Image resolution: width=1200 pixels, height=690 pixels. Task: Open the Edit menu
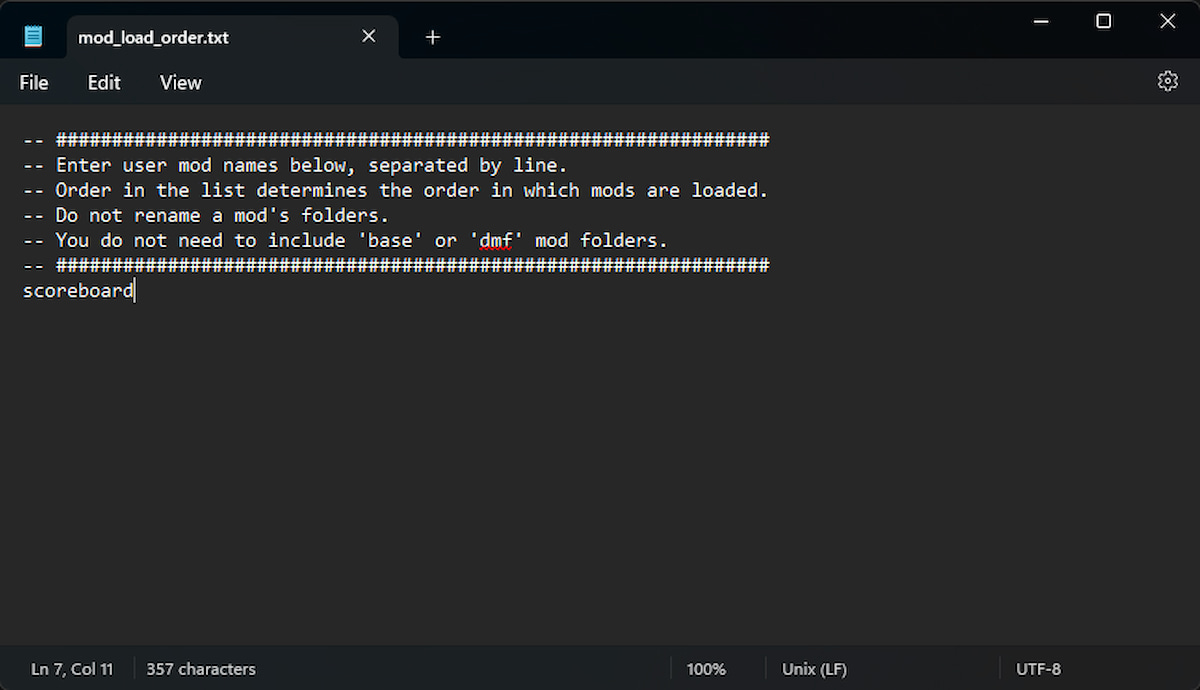click(x=104, y=83)
